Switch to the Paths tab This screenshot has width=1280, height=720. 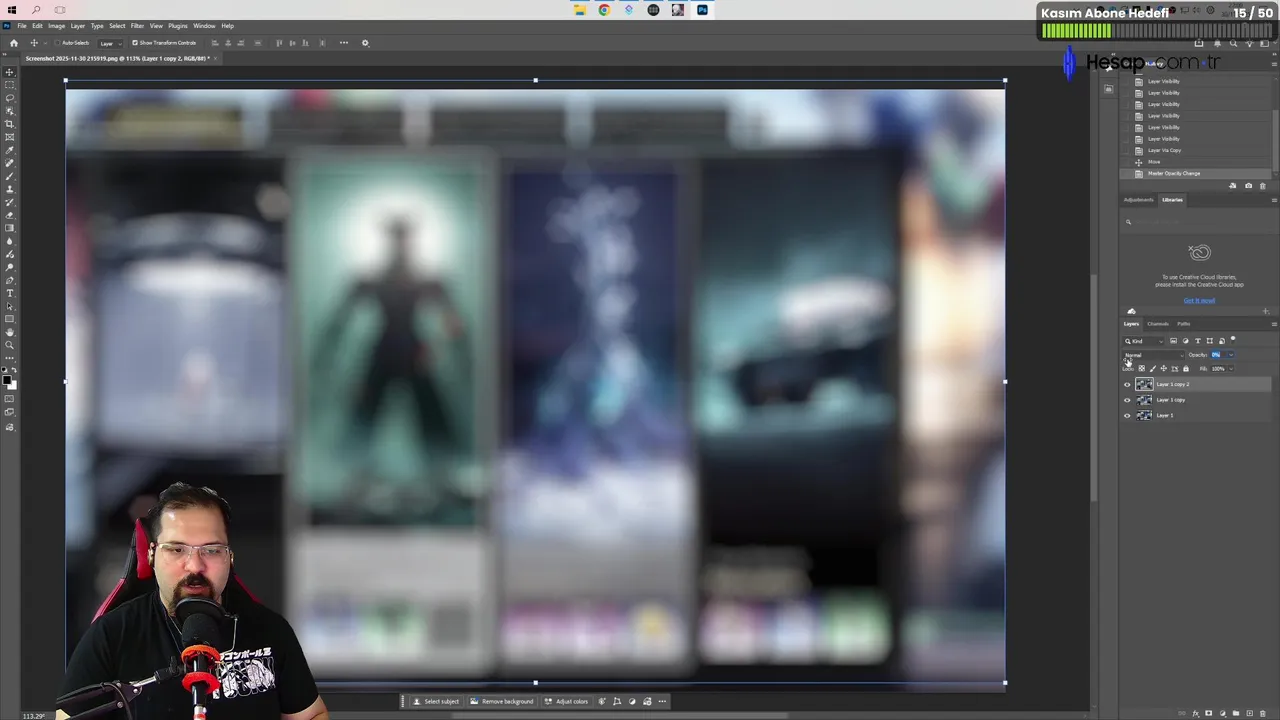click(x=1184, y=324)
